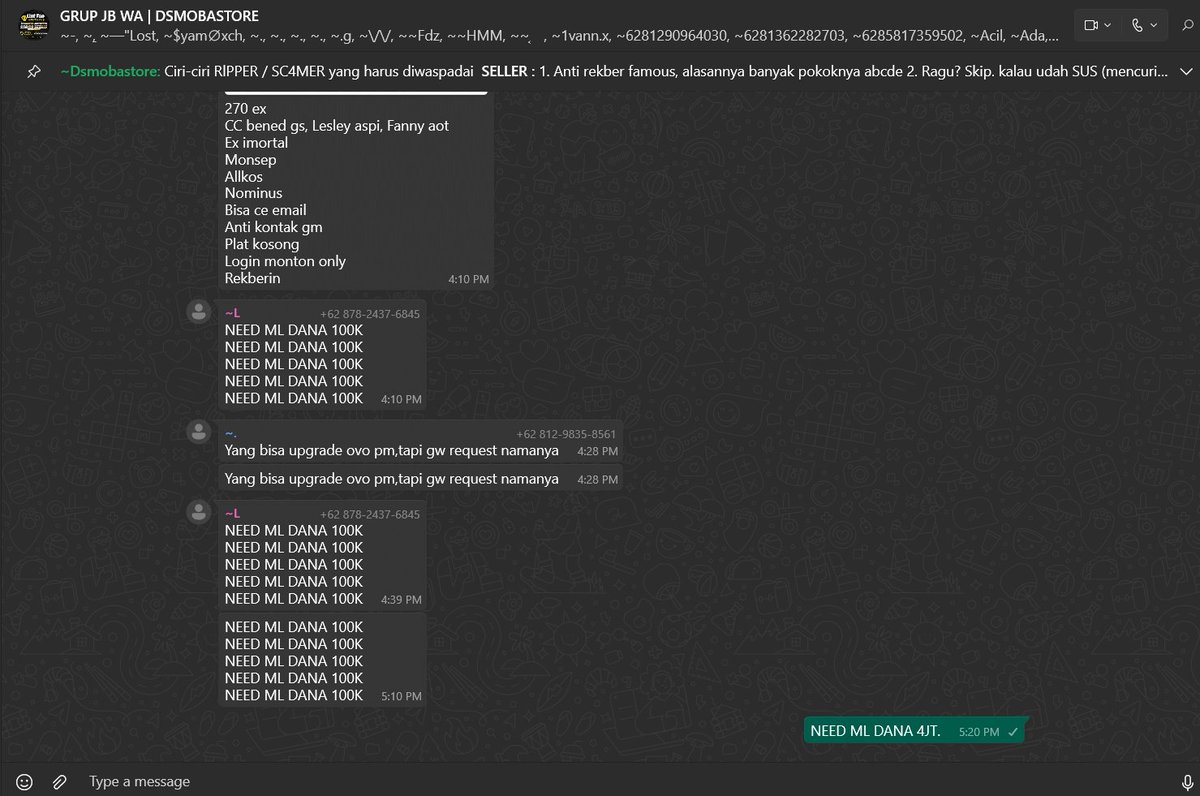This screenshot has height=796, width=1200.
Task: Search within this chat
Action: 1187,25
